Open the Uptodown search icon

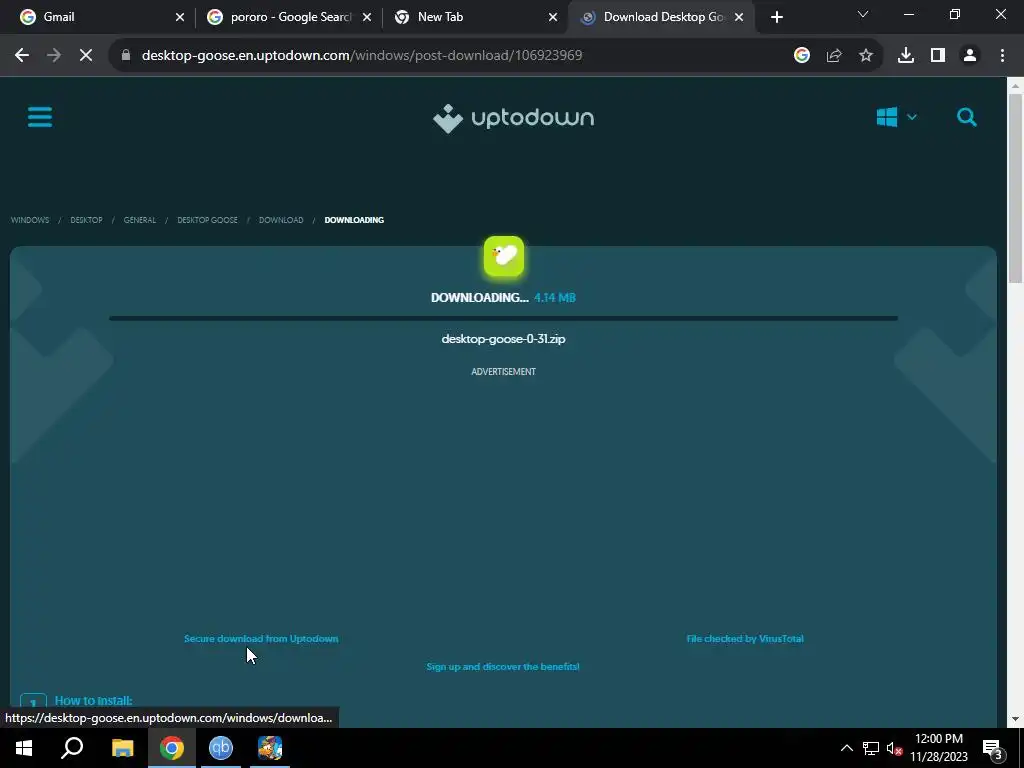coord(967,118)
